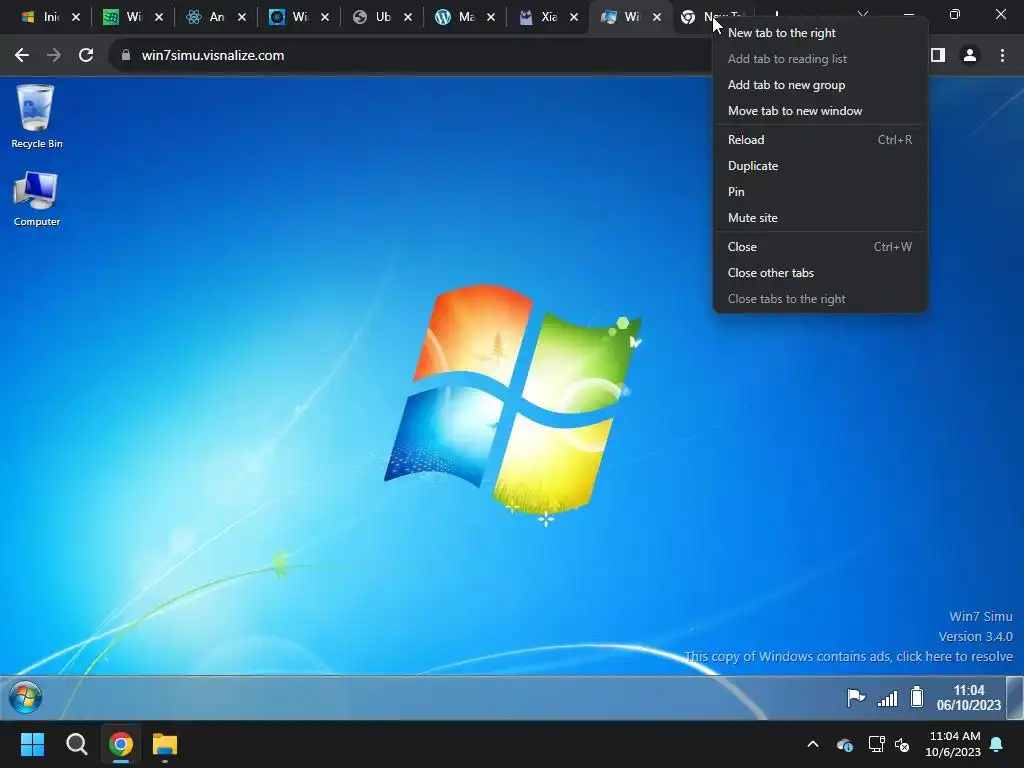Switch to the 'Ini' tab

pyautogui.click(x=39, y=17)
